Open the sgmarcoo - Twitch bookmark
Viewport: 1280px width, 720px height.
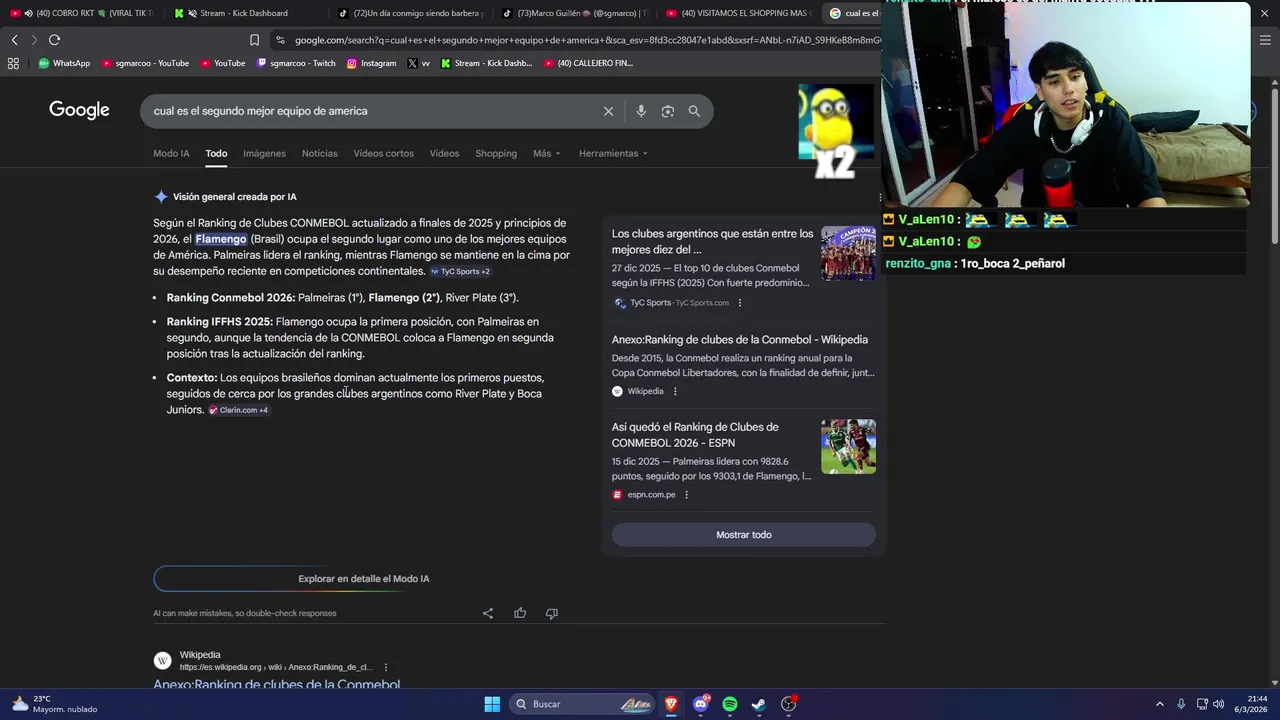pyautogui.click(x=296, y=63)
